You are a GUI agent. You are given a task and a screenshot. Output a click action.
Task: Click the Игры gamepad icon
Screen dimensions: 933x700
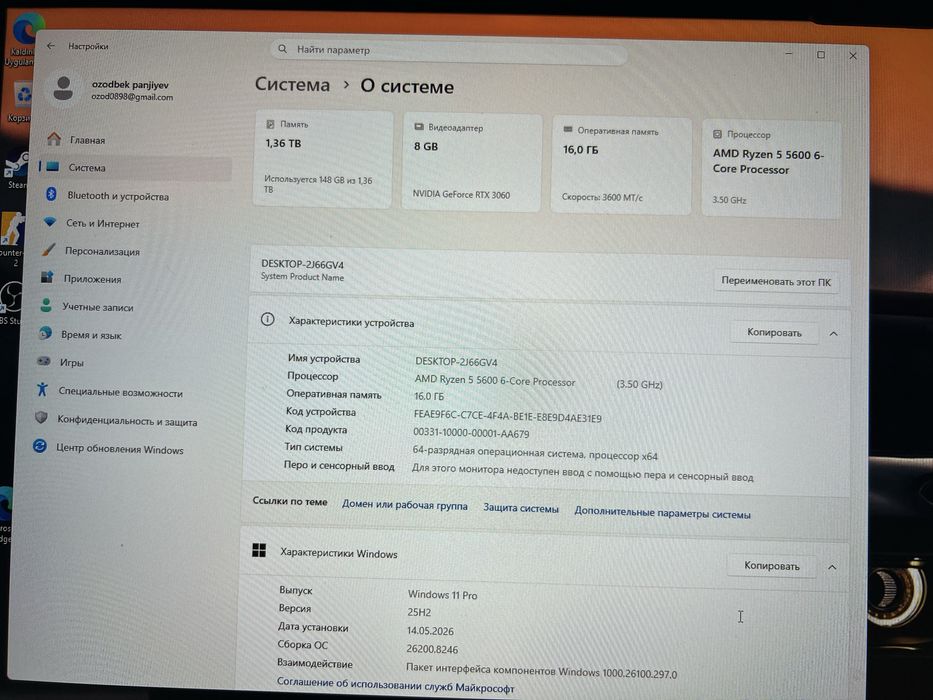point(43,361)
